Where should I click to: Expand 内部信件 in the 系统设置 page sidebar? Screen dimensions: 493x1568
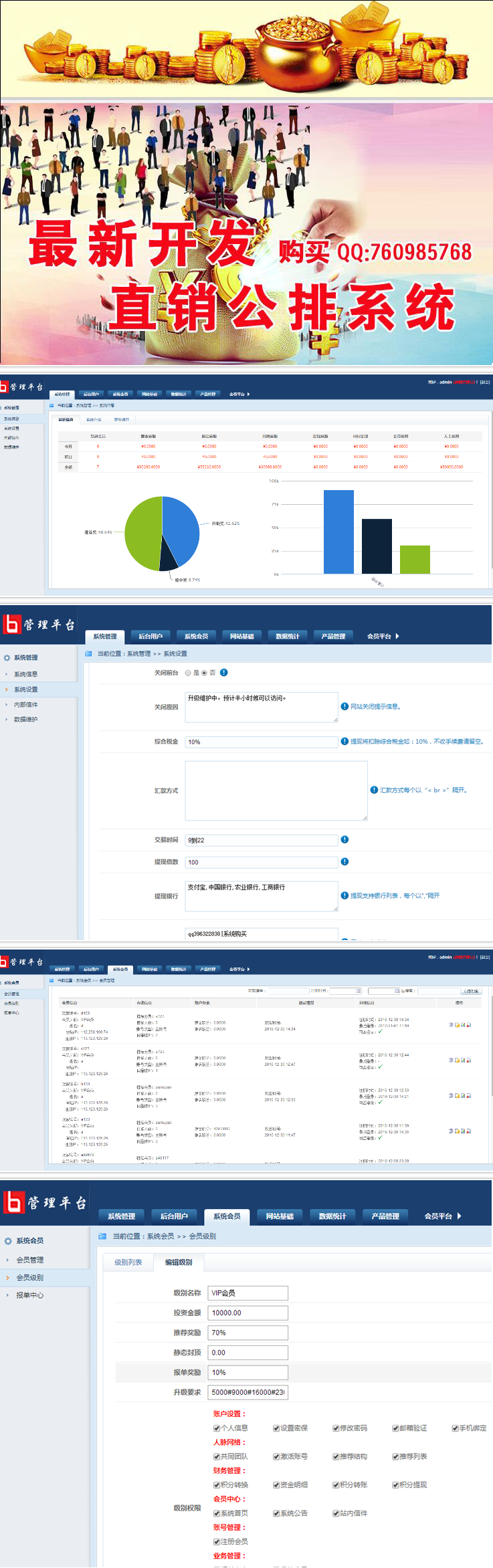click(25, 705)
